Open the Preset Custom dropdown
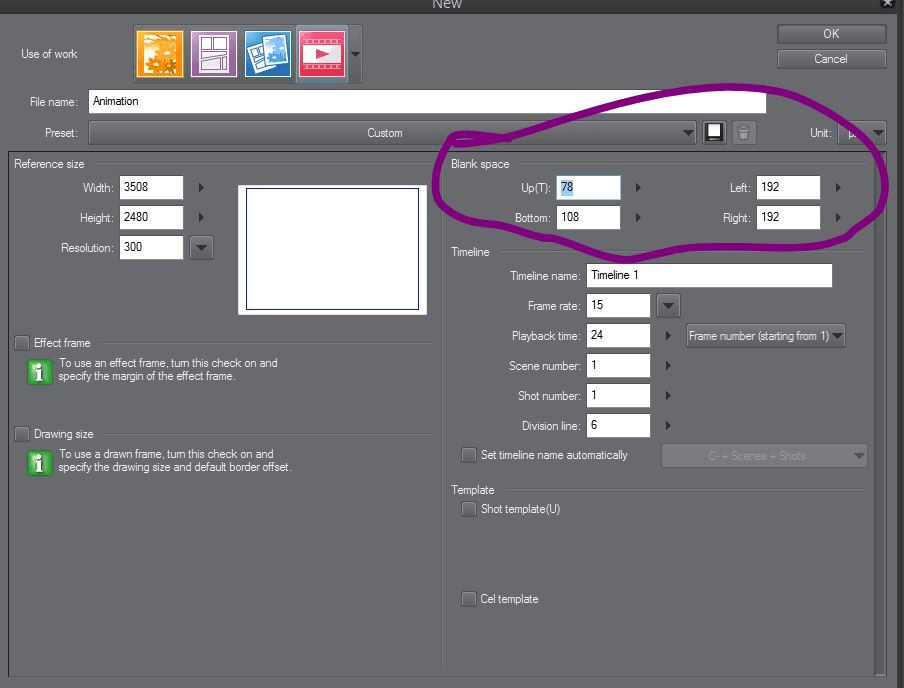The height and width of the screenshot is (688, 904). 393,133
